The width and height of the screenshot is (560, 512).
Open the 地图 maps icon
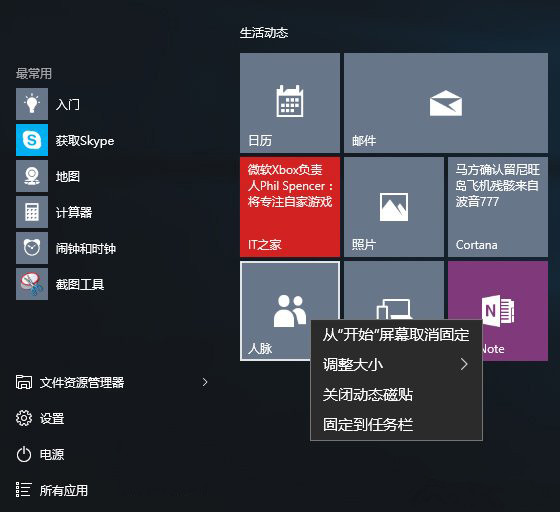tap(32, 176)
